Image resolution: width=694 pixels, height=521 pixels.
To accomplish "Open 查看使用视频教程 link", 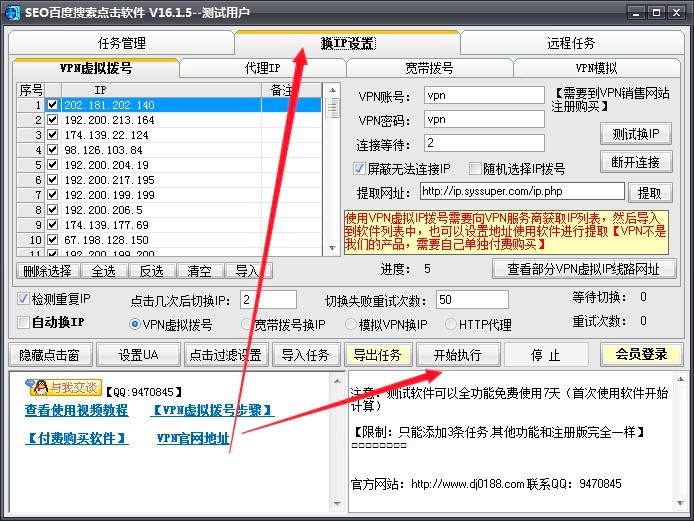I will pyautogui.click(x=76, y=410).
